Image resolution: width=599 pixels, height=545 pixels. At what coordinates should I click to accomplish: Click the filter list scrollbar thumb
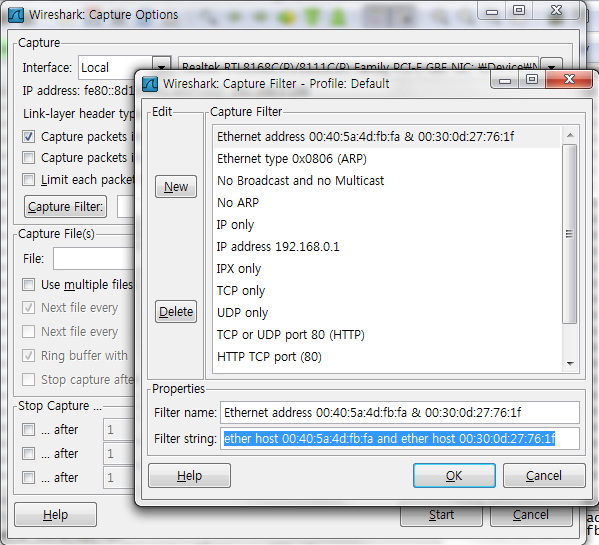[x=570, y=234]
